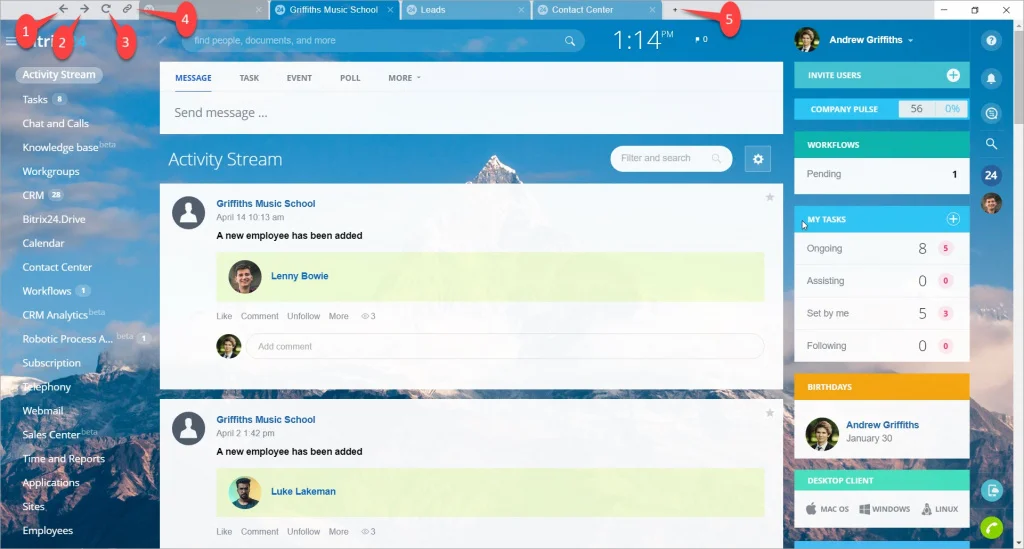
Task: Switch to the Leads tab
Action: click(x=466, y=10)
